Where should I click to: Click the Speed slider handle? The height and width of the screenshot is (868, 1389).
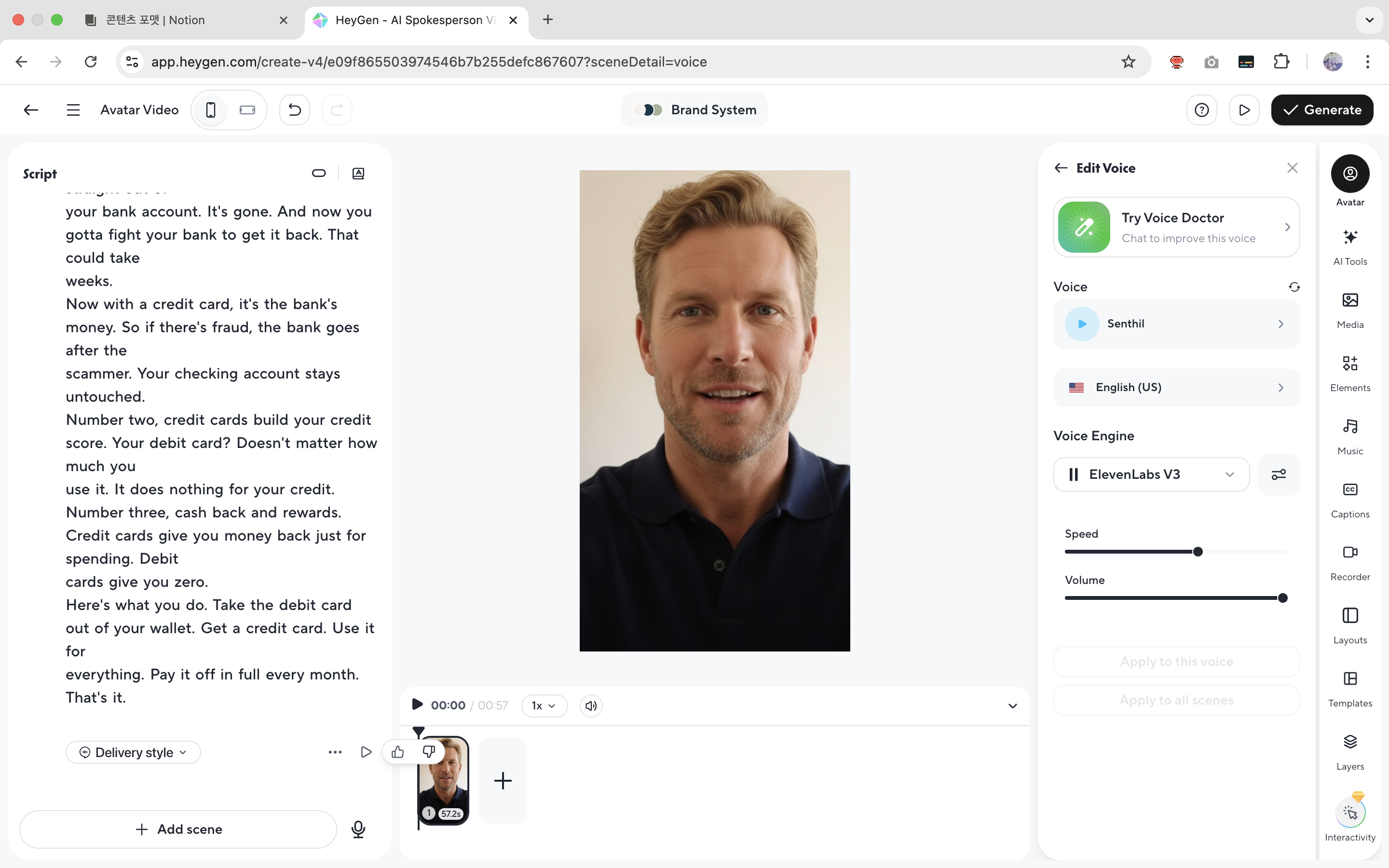coord(1198,552)
